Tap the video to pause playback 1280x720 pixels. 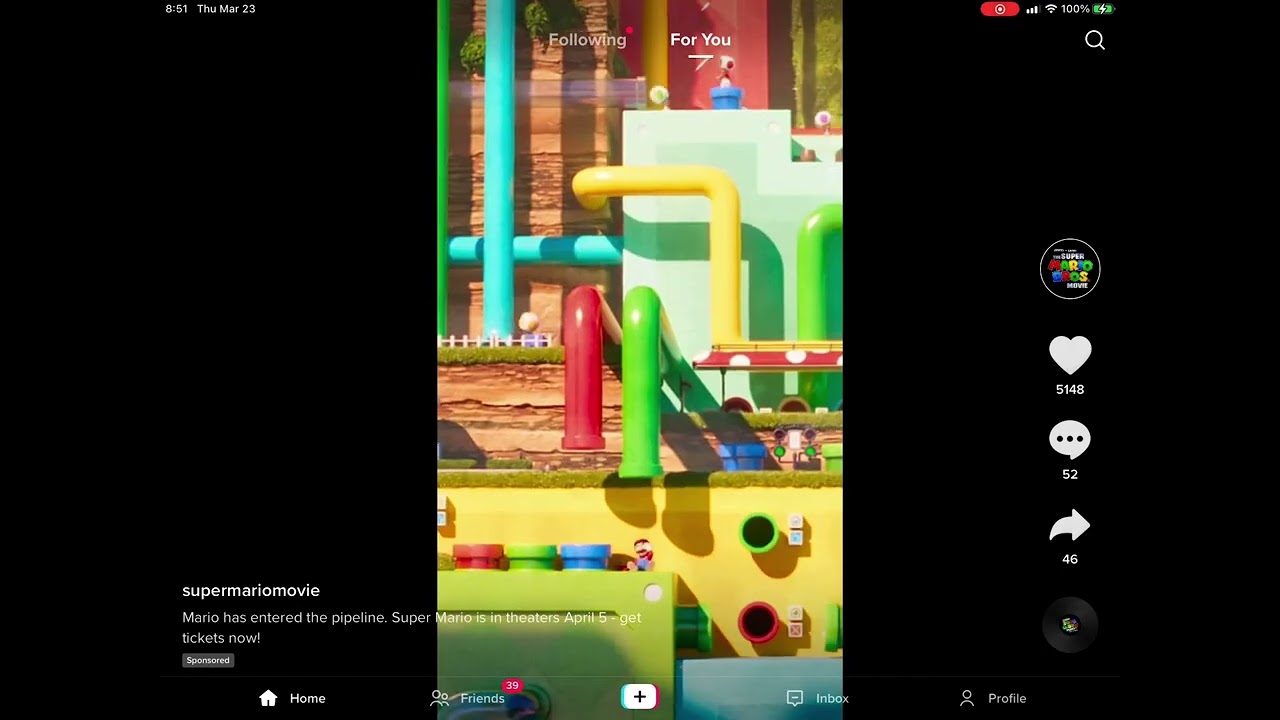tap(640, 360)
